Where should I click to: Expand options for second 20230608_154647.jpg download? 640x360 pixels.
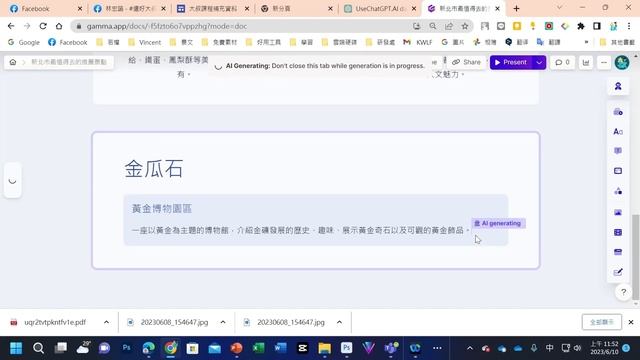tap(339, 322)
